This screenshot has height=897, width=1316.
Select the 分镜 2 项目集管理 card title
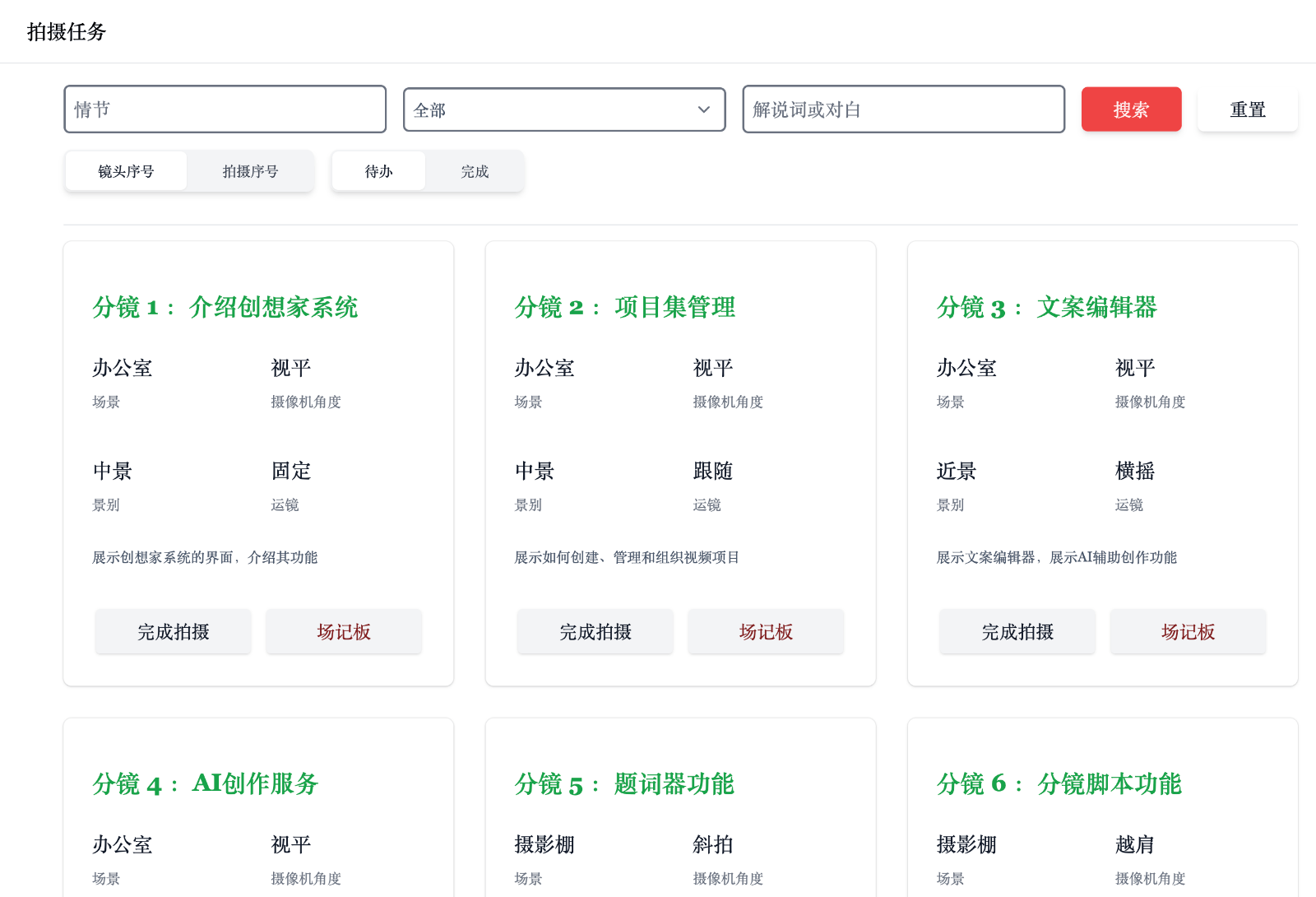(625, 308)
